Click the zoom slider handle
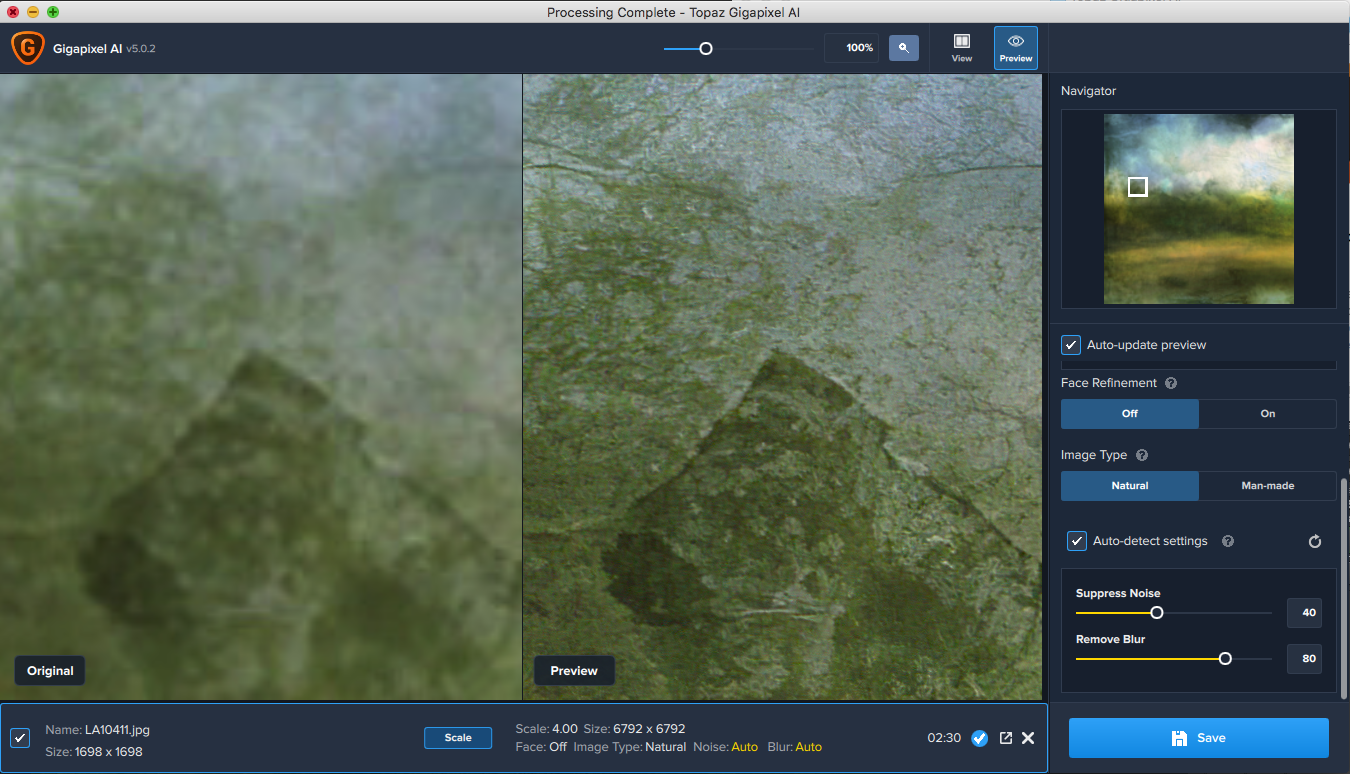 (706, 48)
